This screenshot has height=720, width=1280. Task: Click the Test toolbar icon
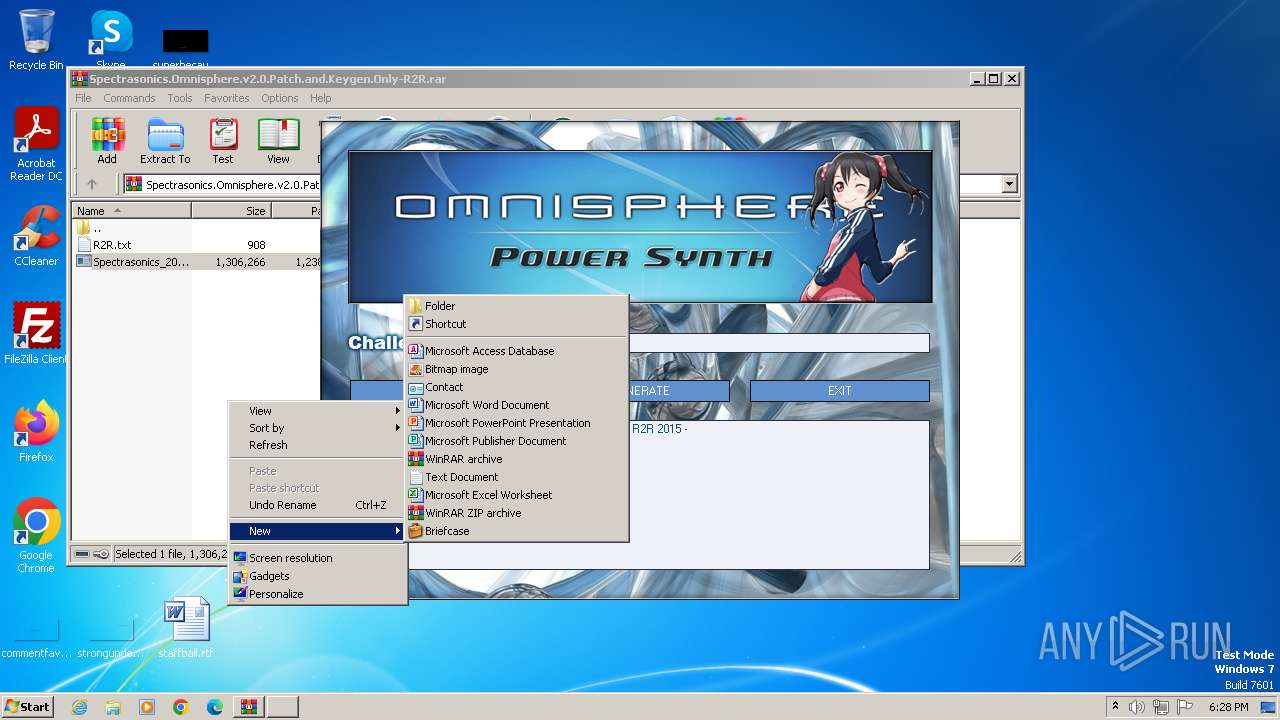[x=223, y=141]
